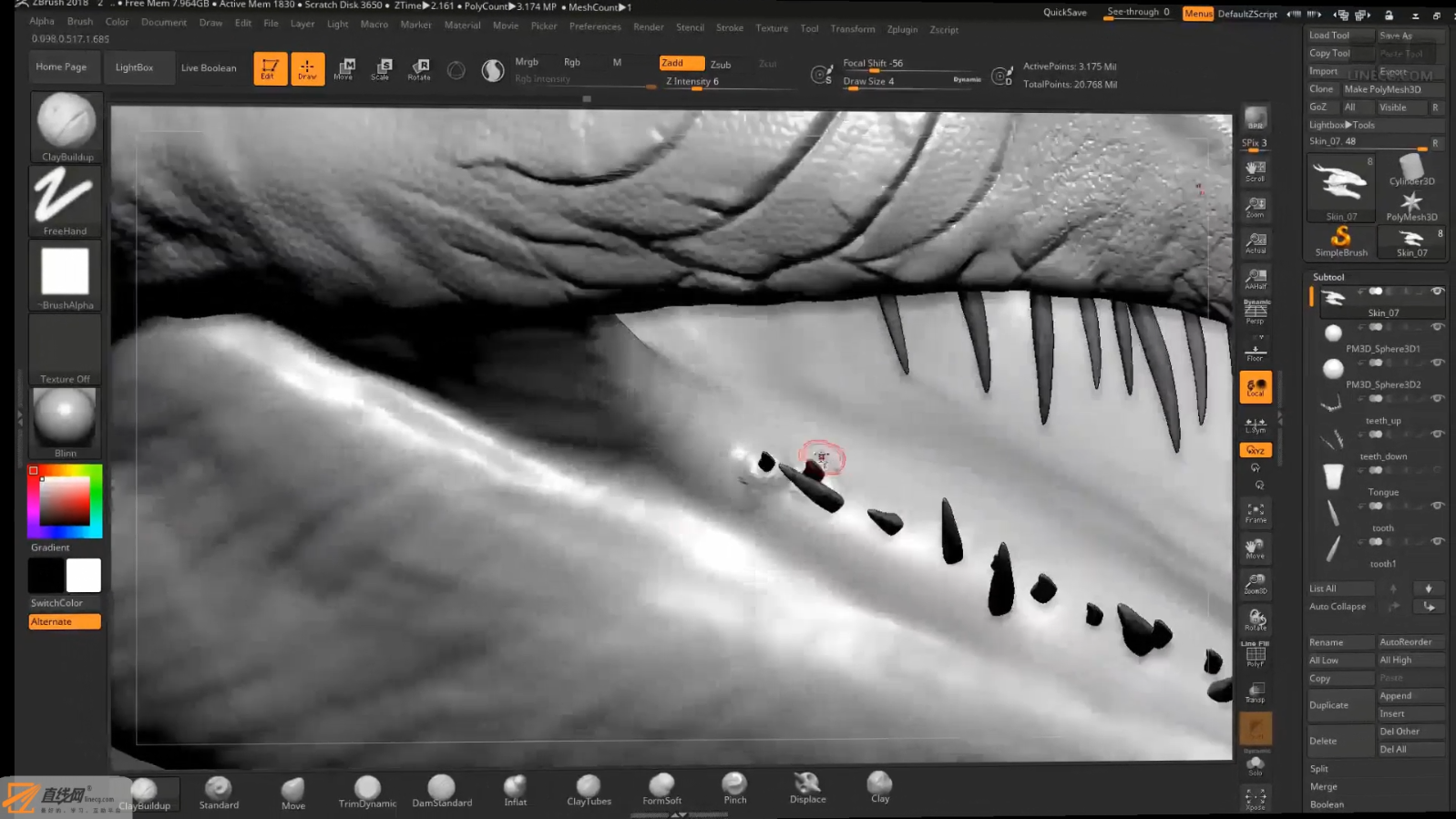The image size is (1456, 819).
Task: Open the Preferences menu
Action: click(x=595, y=26)
